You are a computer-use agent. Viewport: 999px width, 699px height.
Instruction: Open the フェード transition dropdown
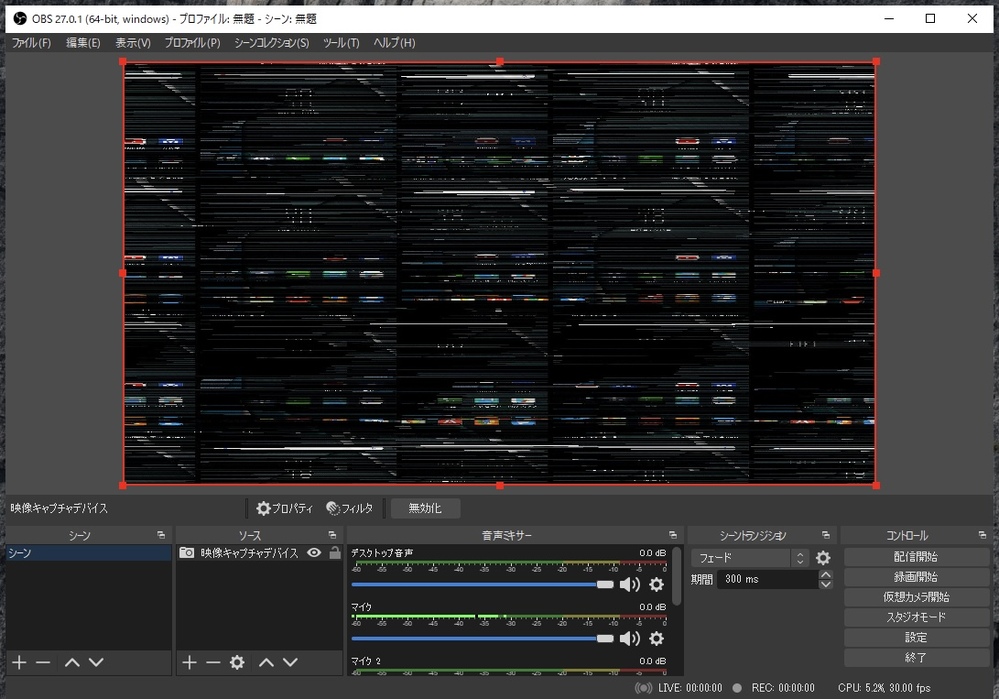(750, 558)
